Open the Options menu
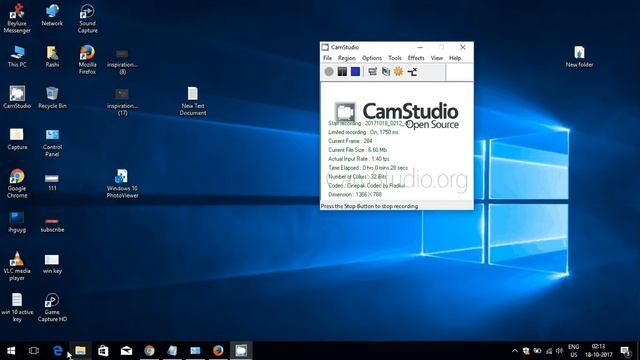This screenshot has width=640, height=360. [372, 58]
